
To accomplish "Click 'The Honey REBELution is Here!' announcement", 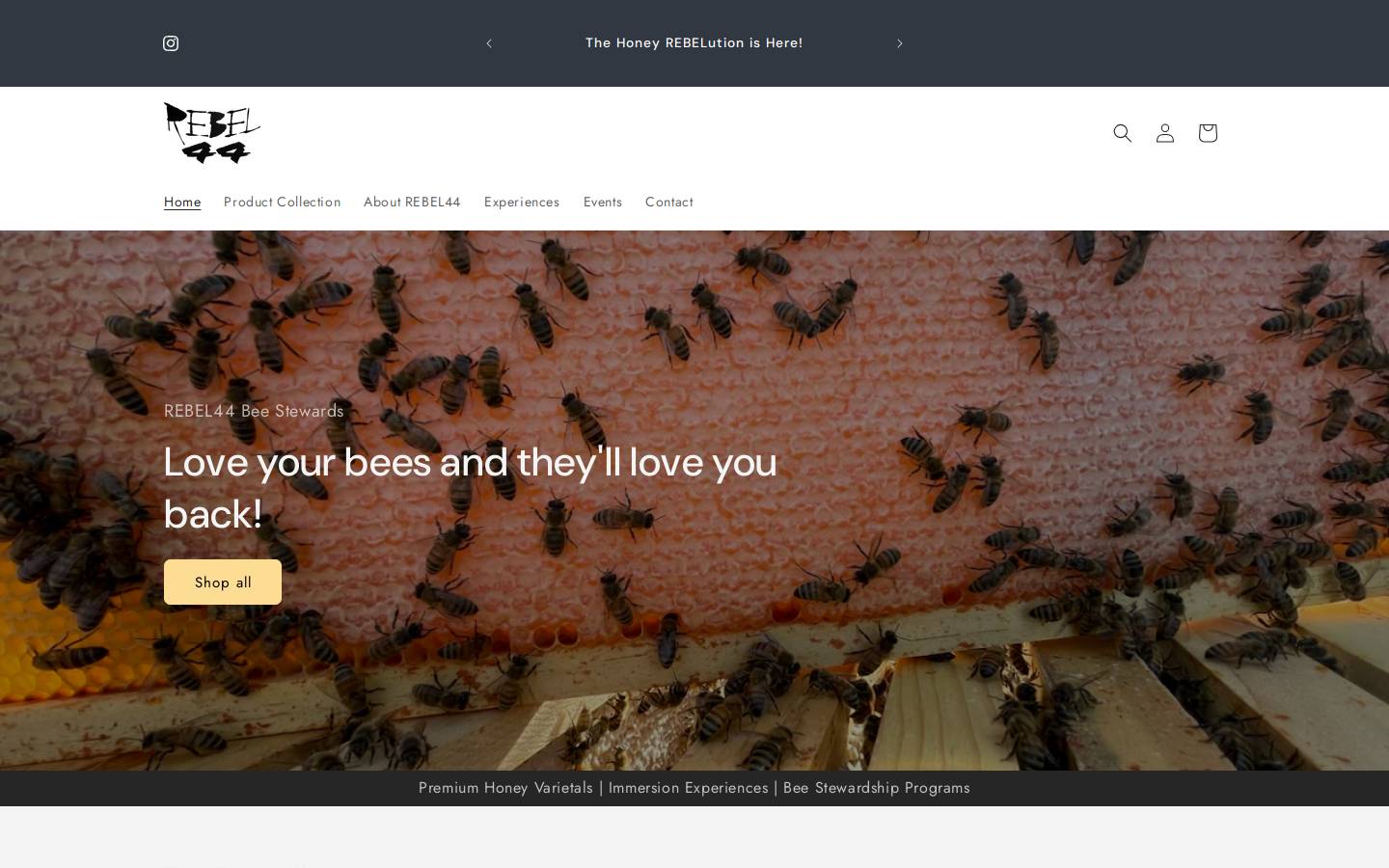I will tap(694, 43).
